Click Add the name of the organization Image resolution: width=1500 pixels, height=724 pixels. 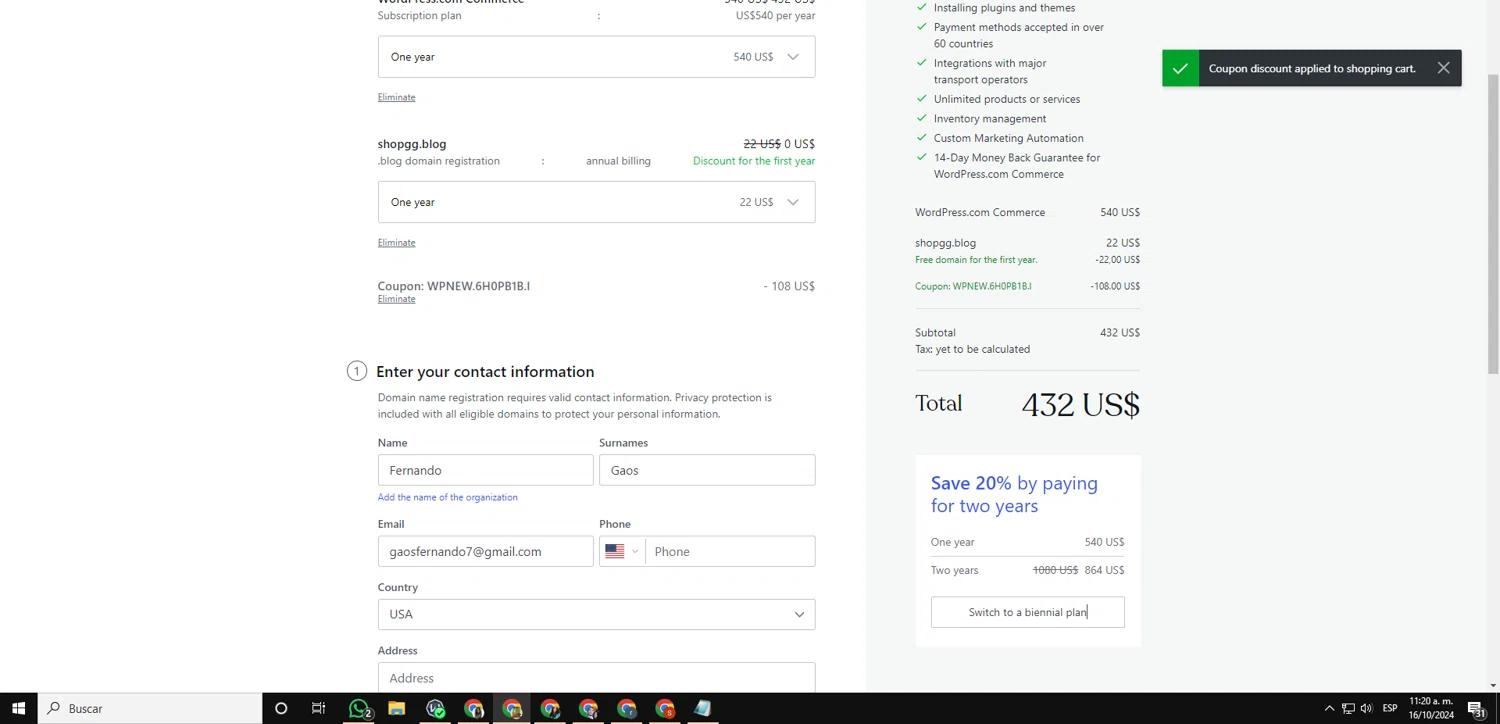[x=447, y=497]
